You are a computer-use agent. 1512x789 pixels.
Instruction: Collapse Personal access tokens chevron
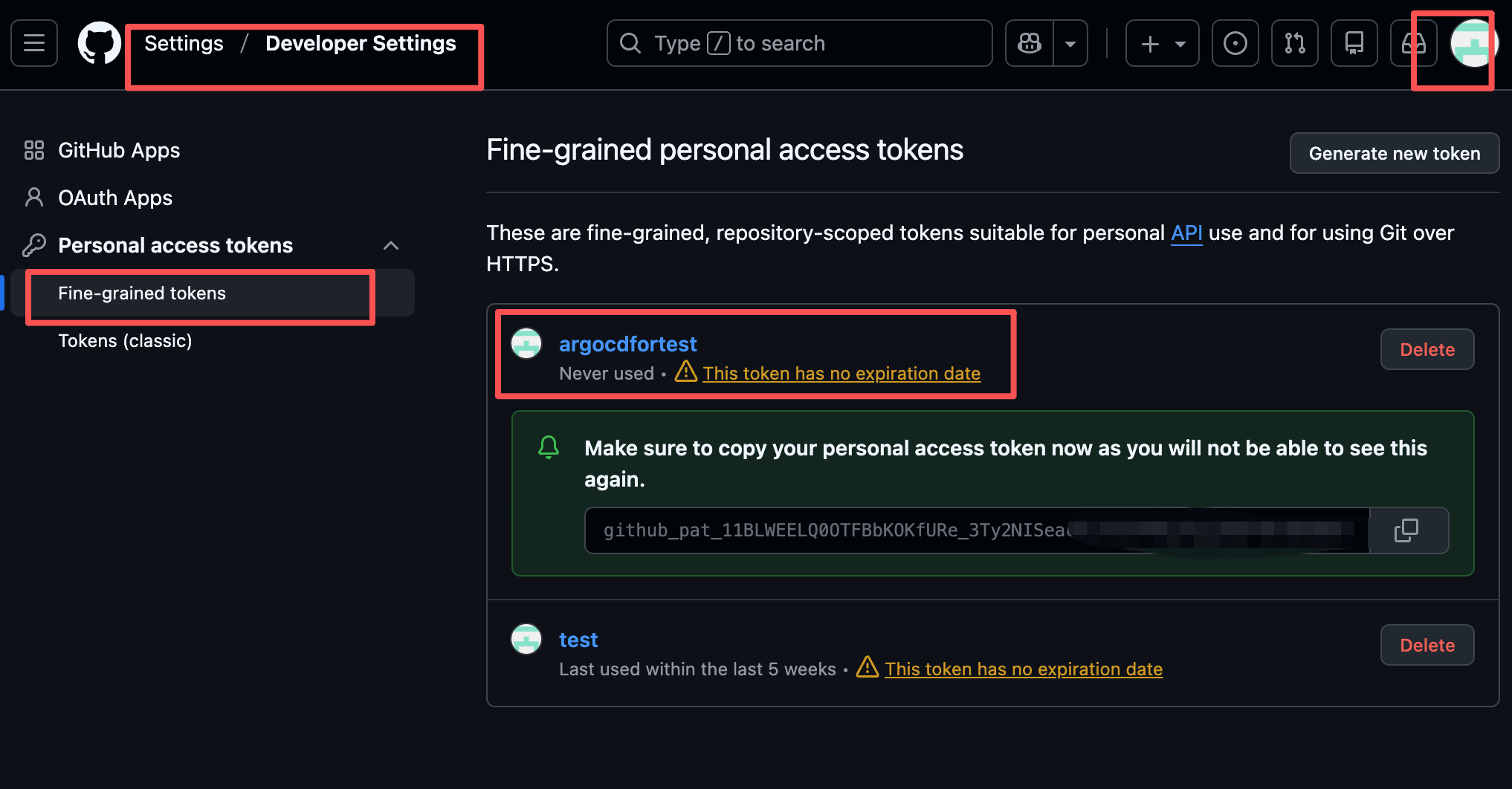click(x=391, y=245)
